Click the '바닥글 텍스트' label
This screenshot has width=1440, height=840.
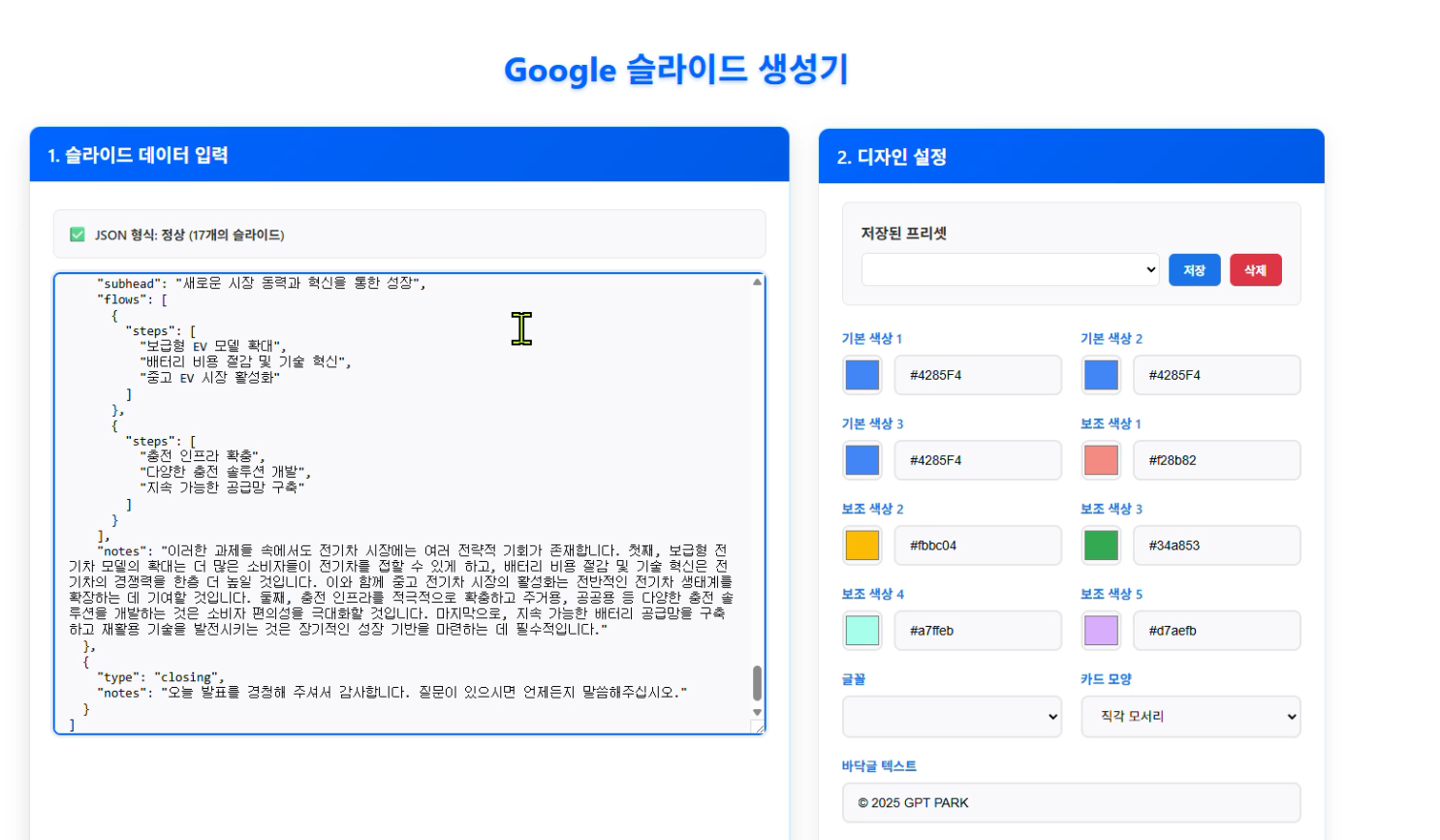pos(879,766)
